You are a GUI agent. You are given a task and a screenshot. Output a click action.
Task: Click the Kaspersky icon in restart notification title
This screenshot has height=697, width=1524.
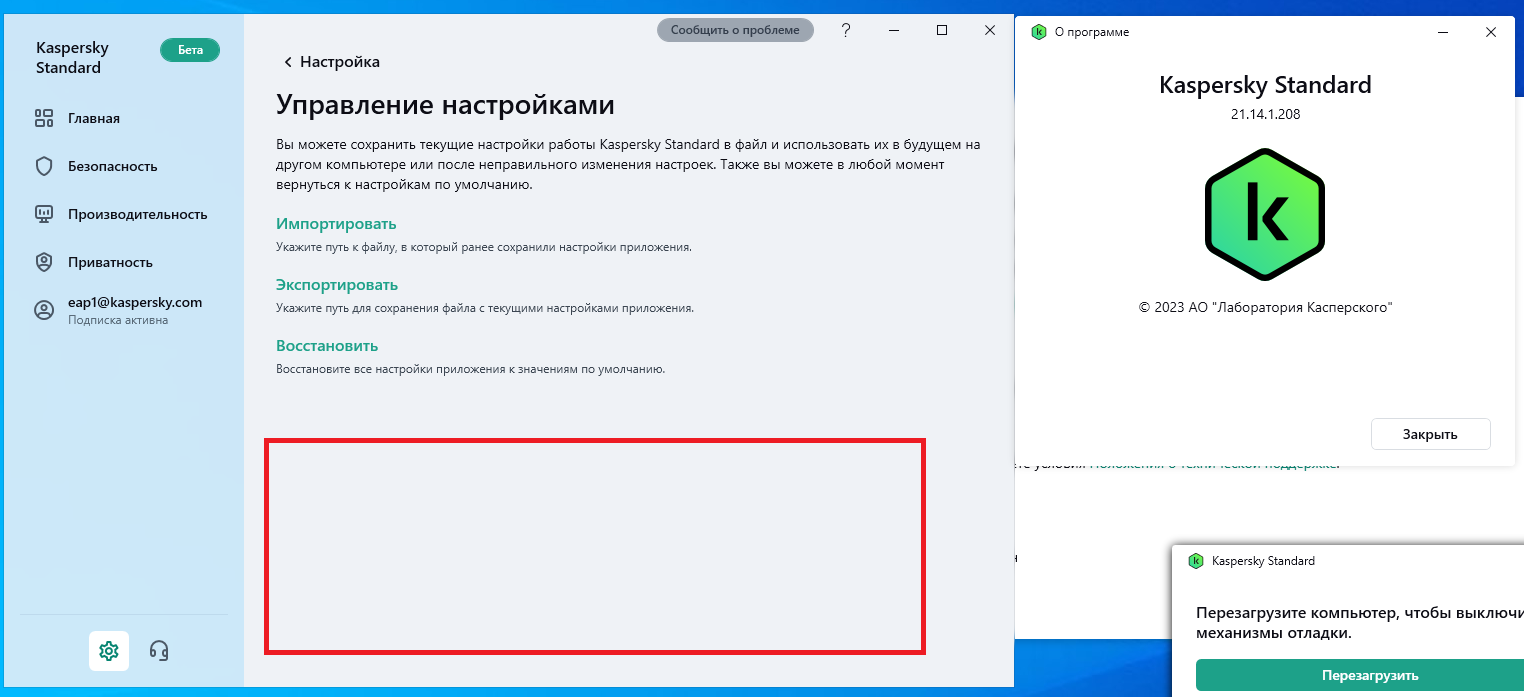(x=1195, y=561)
